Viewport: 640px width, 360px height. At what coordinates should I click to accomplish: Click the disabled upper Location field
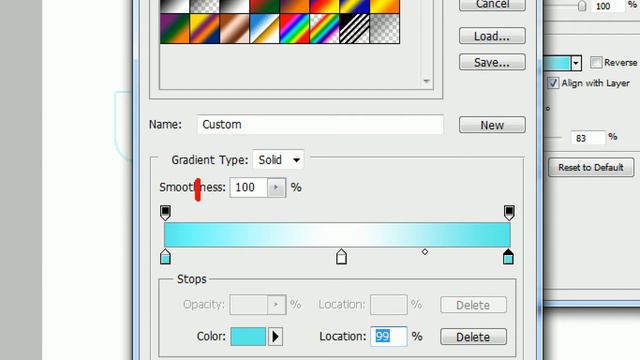pyautogui.click(x=389, y=304)
